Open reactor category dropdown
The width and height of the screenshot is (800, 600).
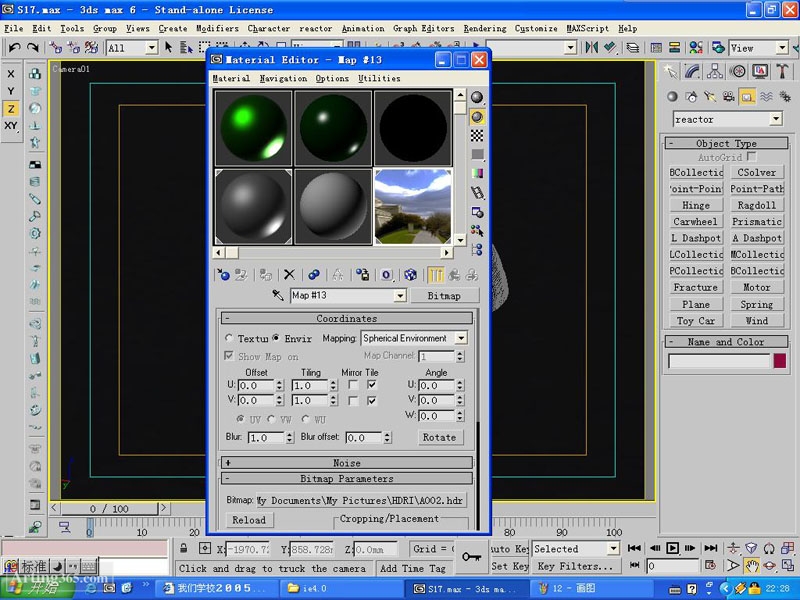click(776, 119)
